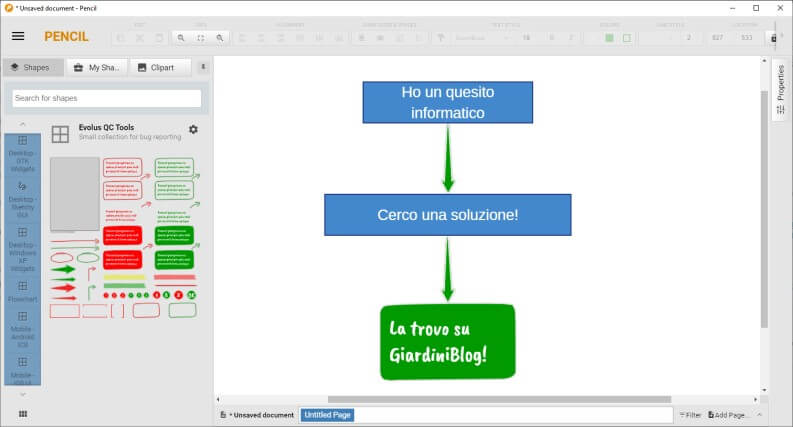The width and height of the screenshot is (793, 427).
Task: Select the 'Cerco una soluzione!' box
Action: click(448, 215)
